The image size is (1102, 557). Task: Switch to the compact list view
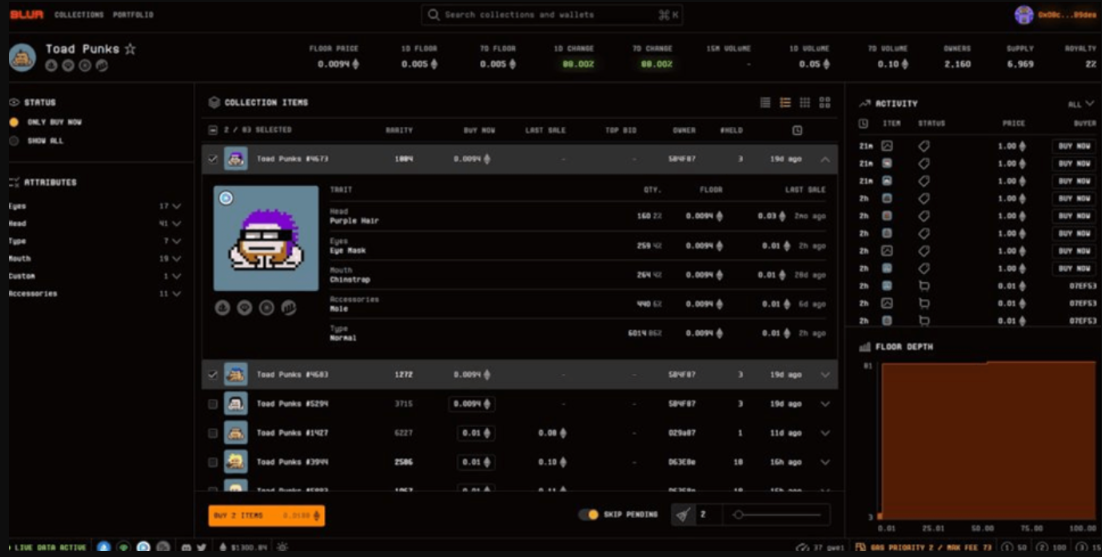[x=765, y=103]
